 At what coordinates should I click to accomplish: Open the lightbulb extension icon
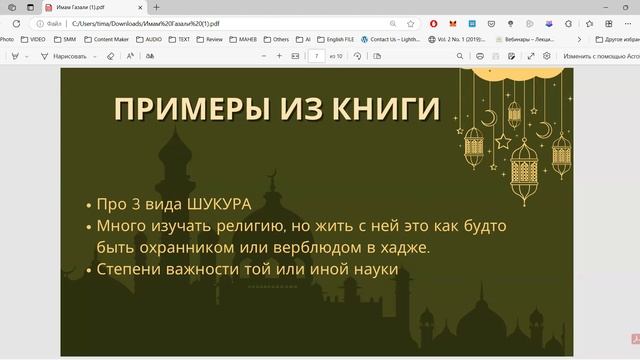510,24
